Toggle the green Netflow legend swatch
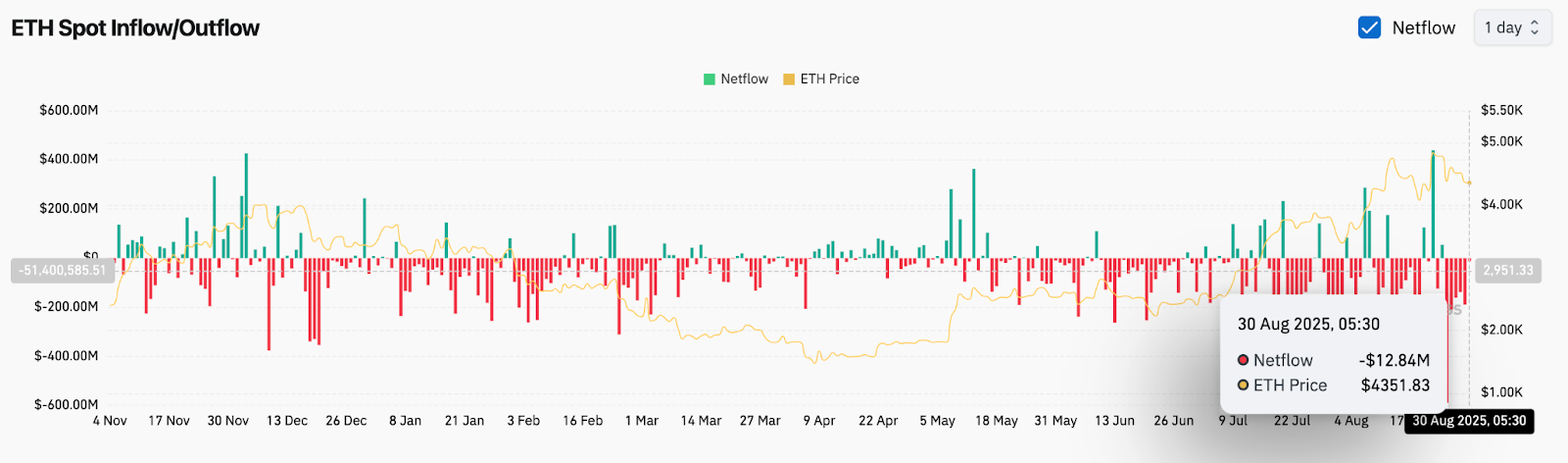The image size is (1568, 463). tap(710, 79)
